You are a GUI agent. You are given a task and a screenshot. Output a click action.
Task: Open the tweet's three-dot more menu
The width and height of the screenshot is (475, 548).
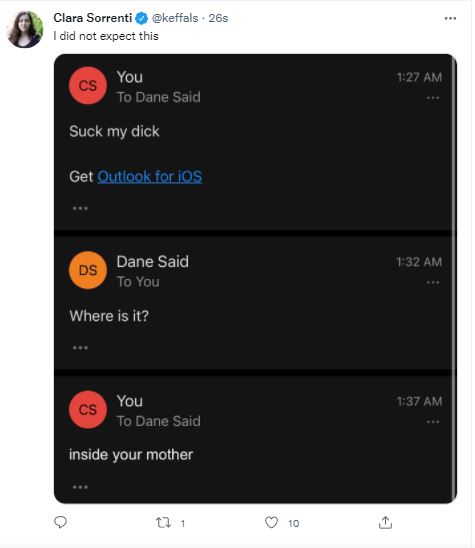450,18
